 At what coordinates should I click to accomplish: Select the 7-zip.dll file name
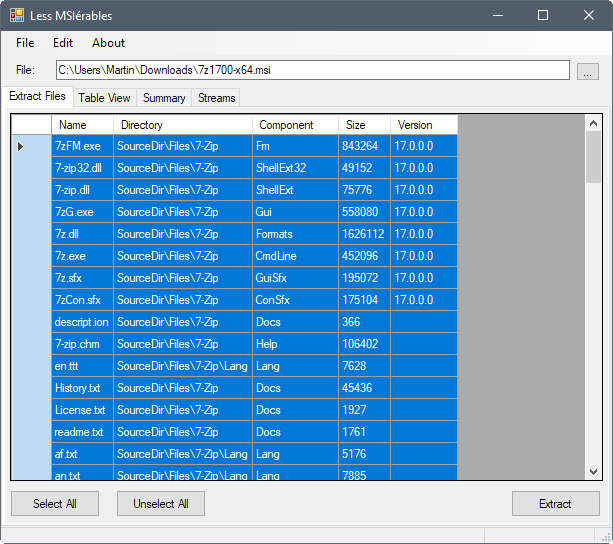[72, 190]
